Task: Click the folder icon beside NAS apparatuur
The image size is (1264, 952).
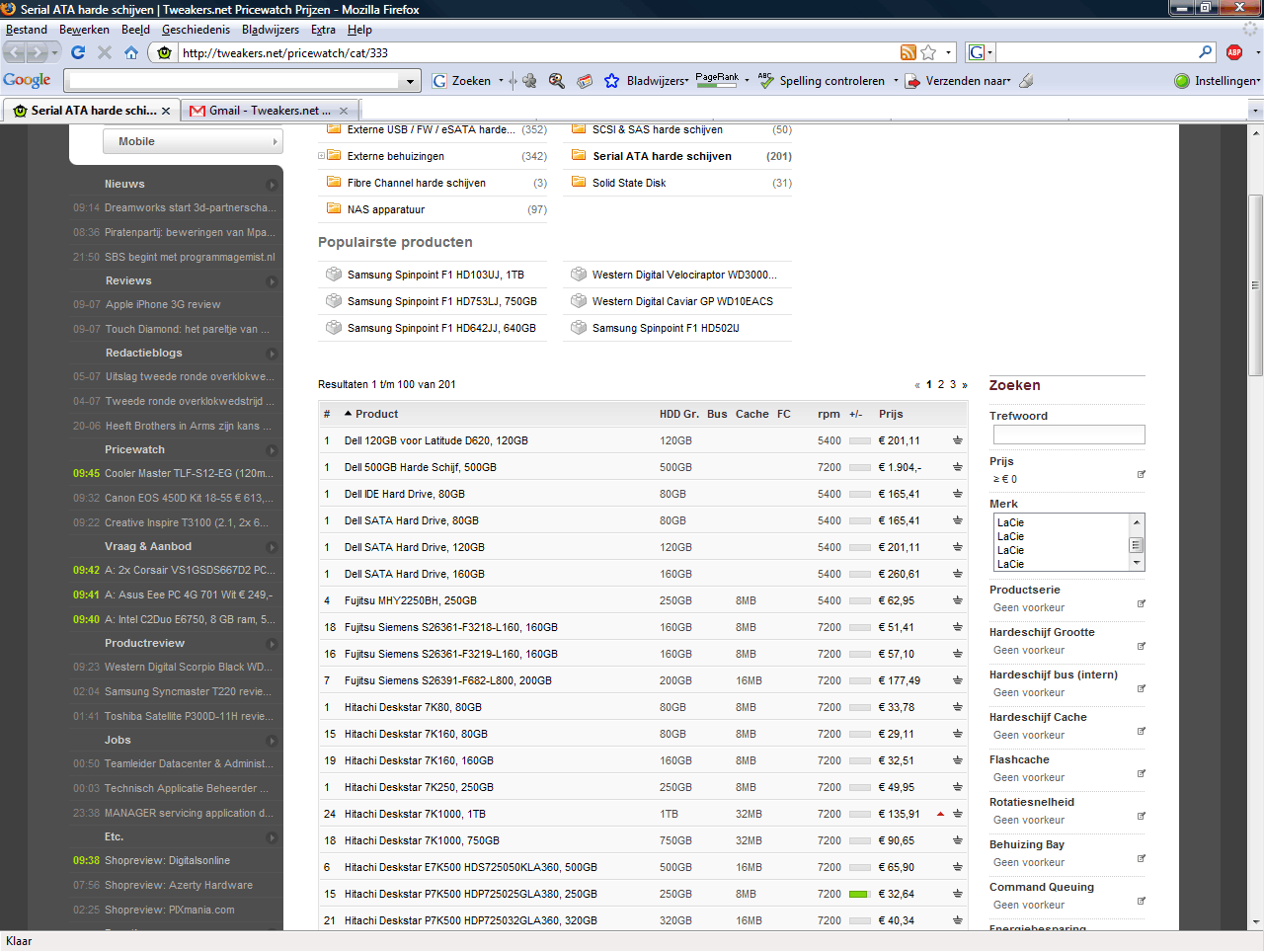Action: 334,208
